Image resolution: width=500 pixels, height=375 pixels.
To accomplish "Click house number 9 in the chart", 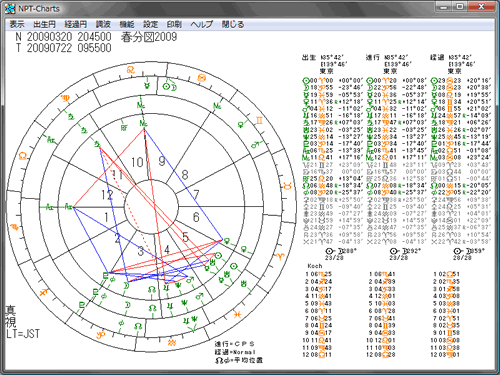I will click(162, 161).
